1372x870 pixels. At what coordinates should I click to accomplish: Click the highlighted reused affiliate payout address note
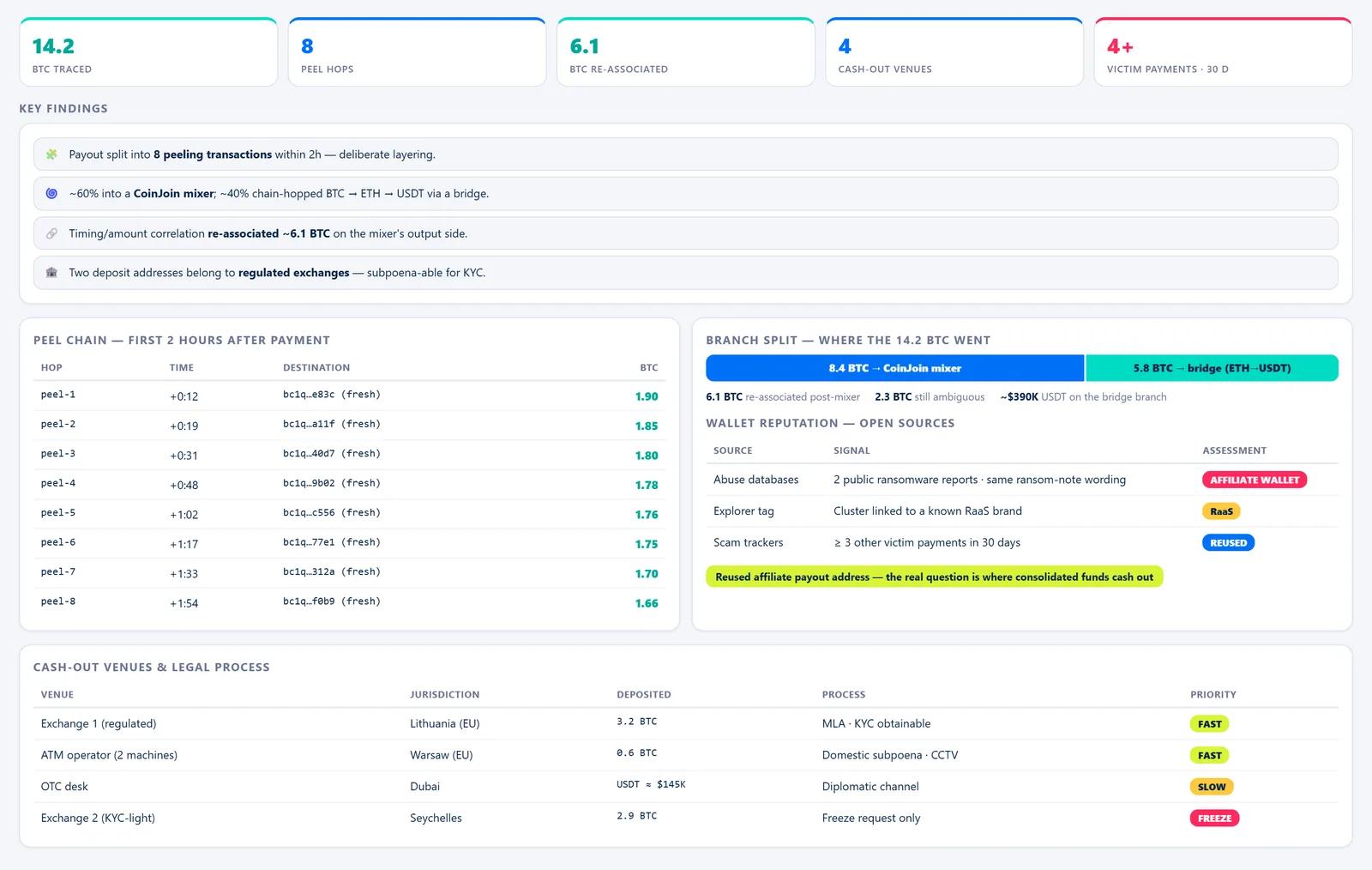click(934, 577)
